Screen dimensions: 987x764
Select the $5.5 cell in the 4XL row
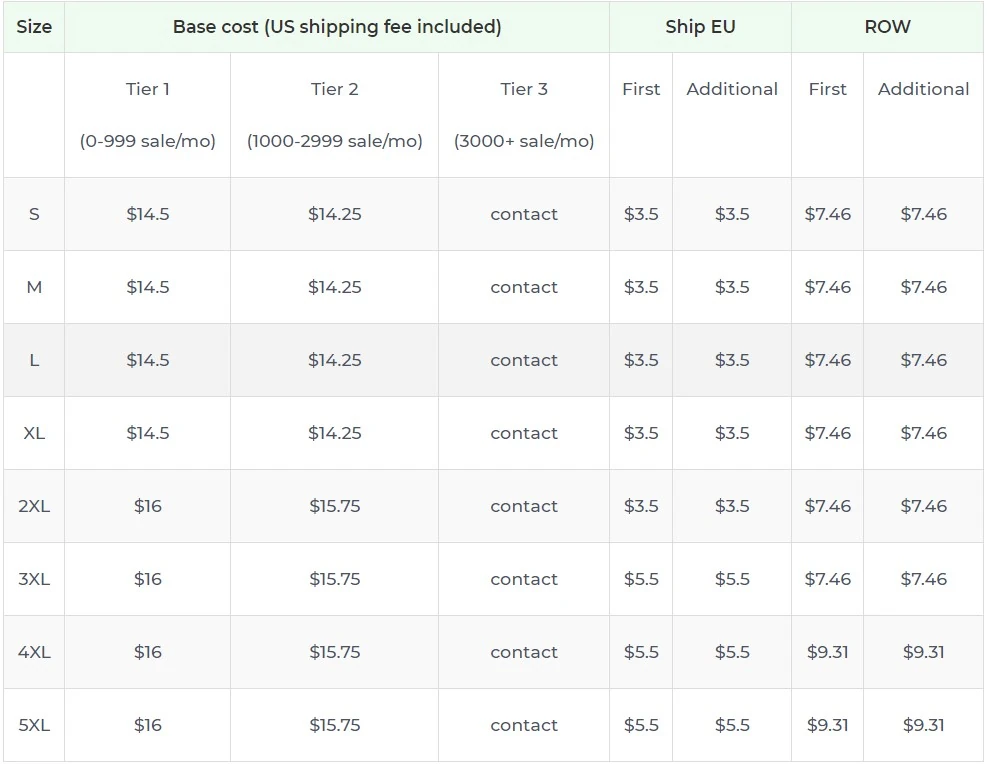[x=640, y=652]
